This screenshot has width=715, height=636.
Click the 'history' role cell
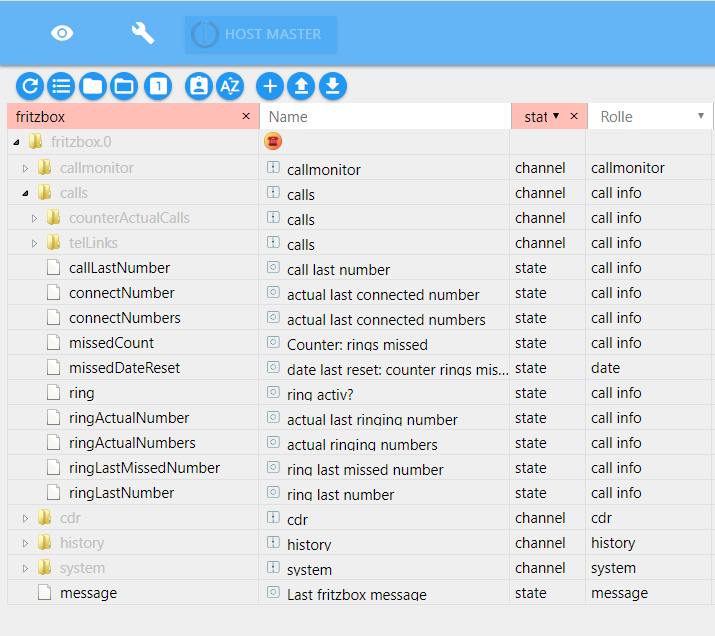point(613,543)
